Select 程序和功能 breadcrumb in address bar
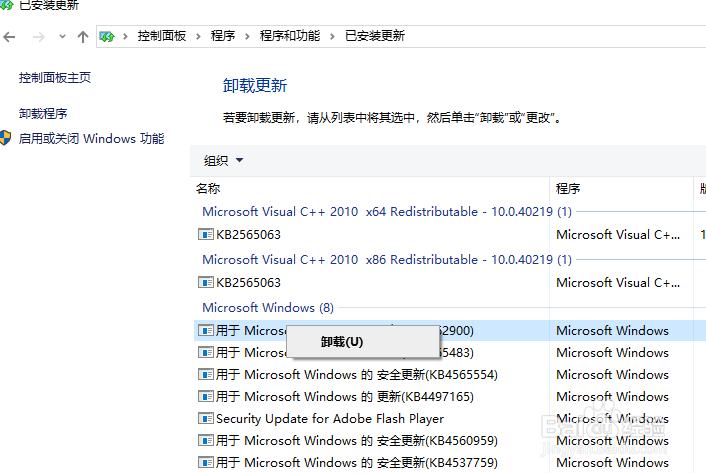706x473 pixels. pos(290,36)
